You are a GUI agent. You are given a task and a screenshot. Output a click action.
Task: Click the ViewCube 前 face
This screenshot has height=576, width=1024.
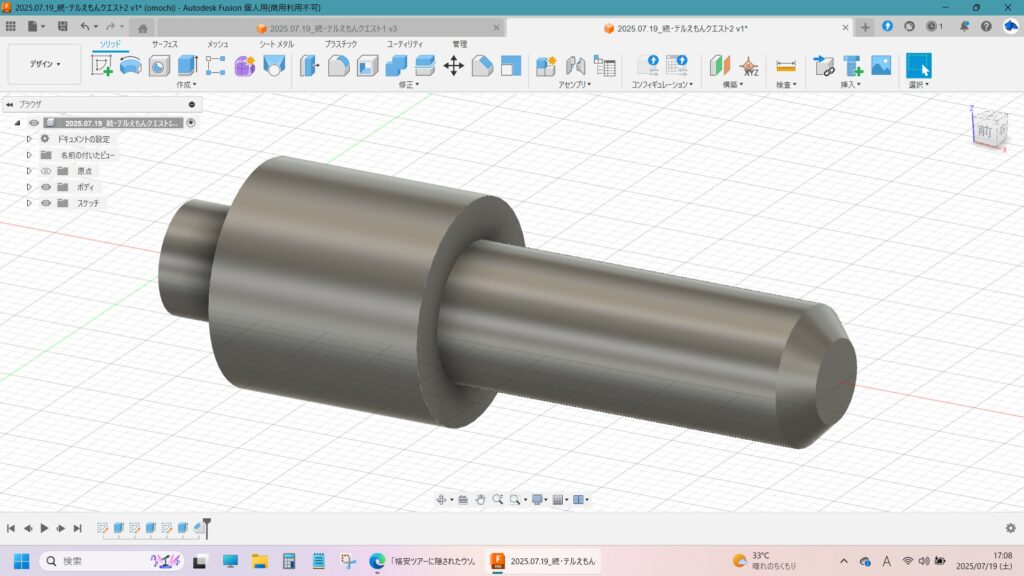tap(986, 131)
